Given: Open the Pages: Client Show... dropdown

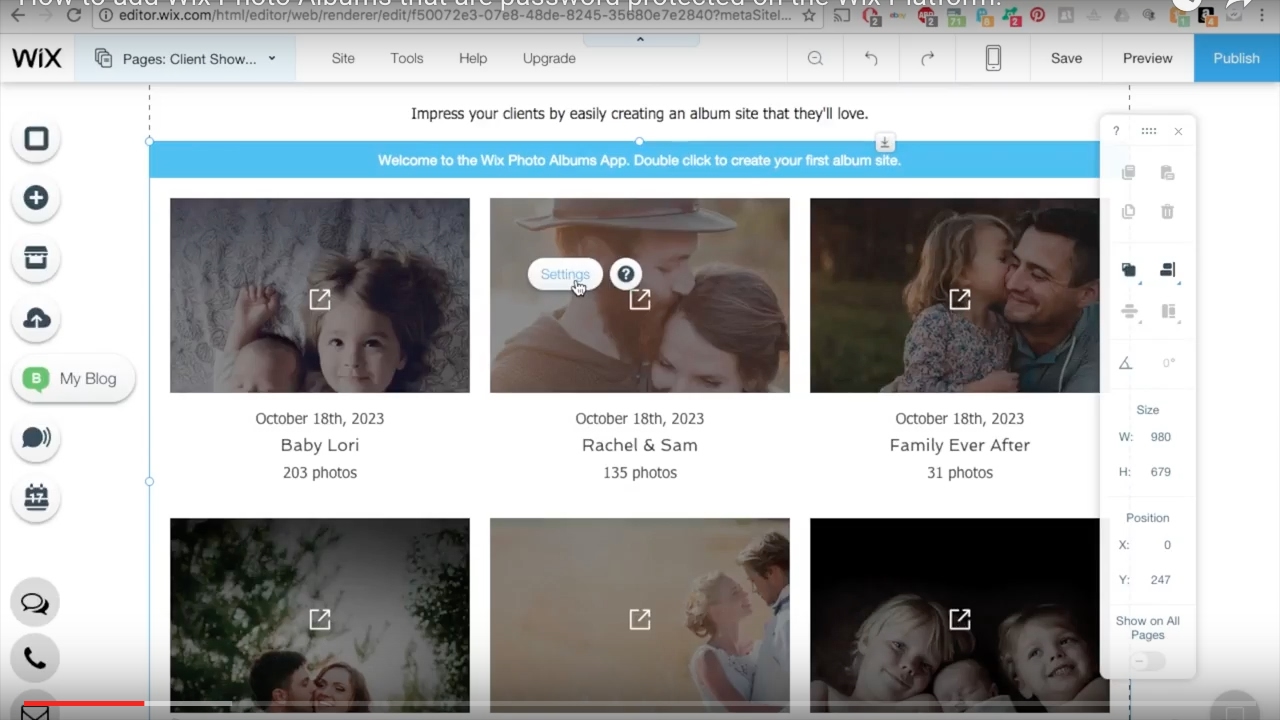Looking at the screenshot, I should coord(185,59).
